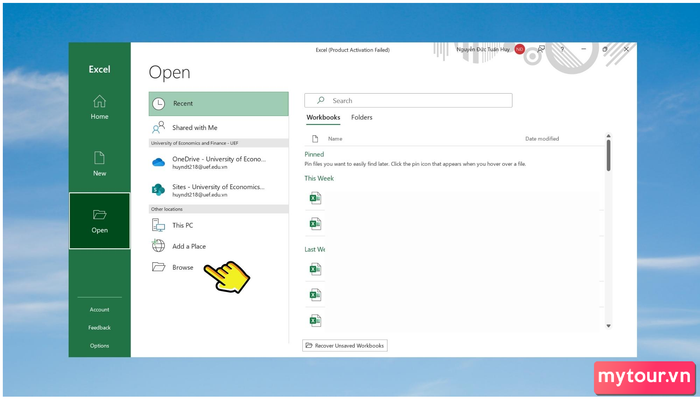Screen dimensions: 700x401
Task: Click the file list scrollbar thumb
Action: [608, 155]
